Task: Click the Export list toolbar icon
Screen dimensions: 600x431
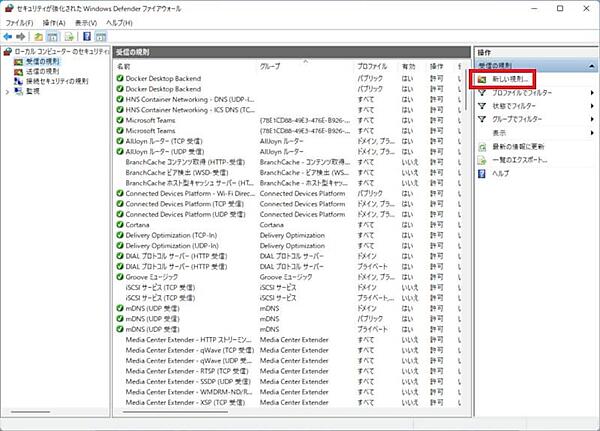Action: click(x=69, y=37)
